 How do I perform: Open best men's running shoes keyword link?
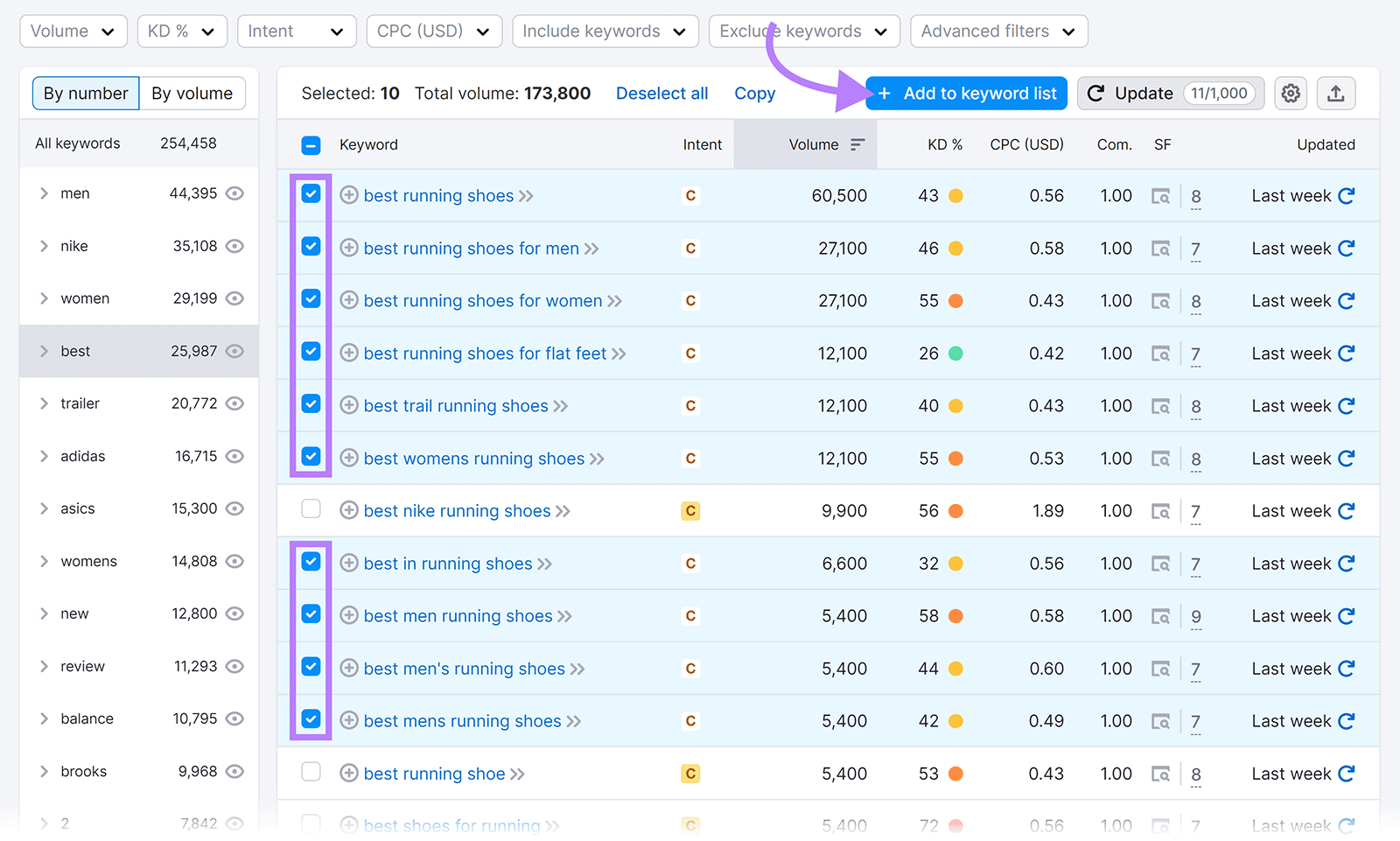tap(465, 669)
